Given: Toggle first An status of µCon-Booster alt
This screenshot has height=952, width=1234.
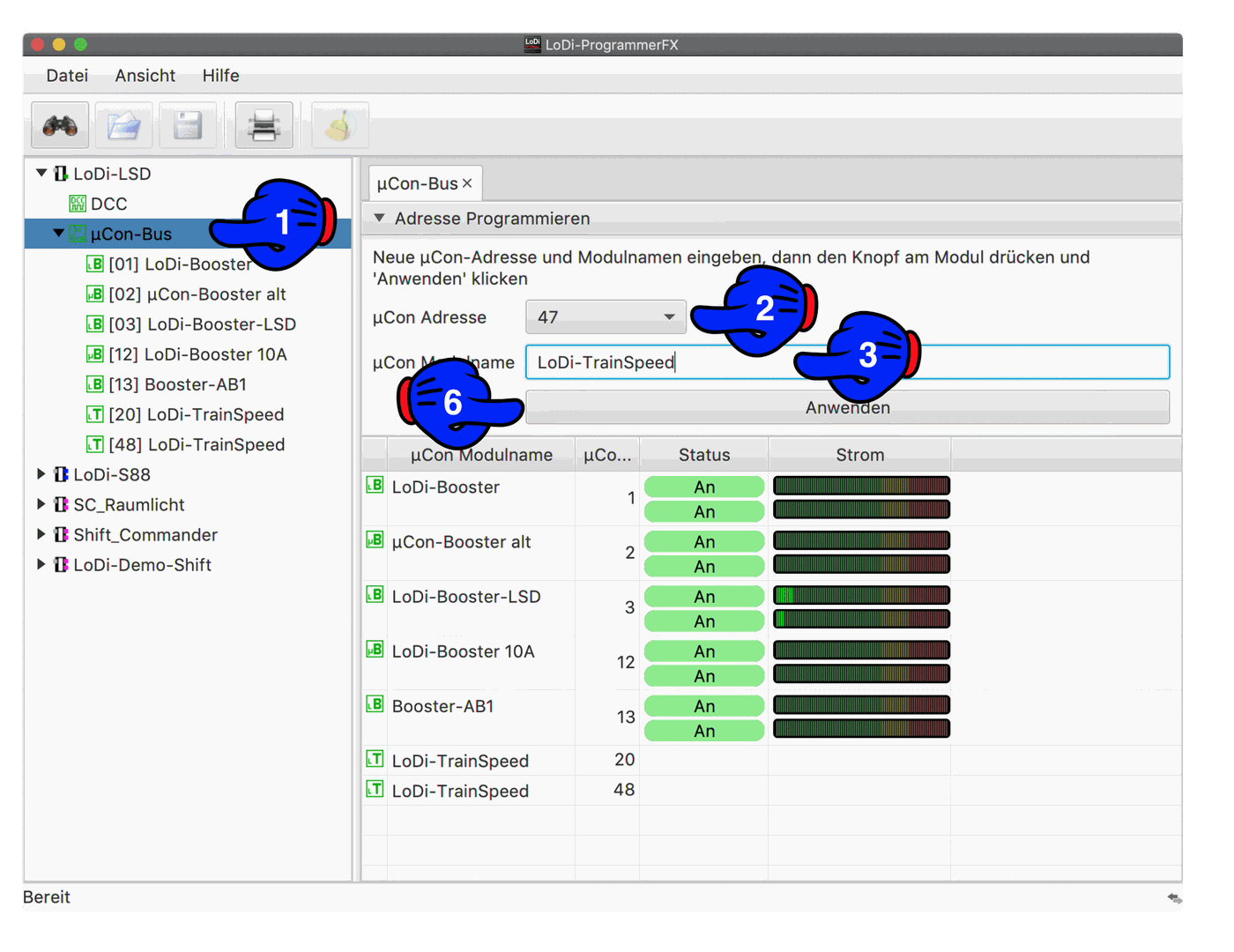Looking at the screenshot, I should click(704, 541).
